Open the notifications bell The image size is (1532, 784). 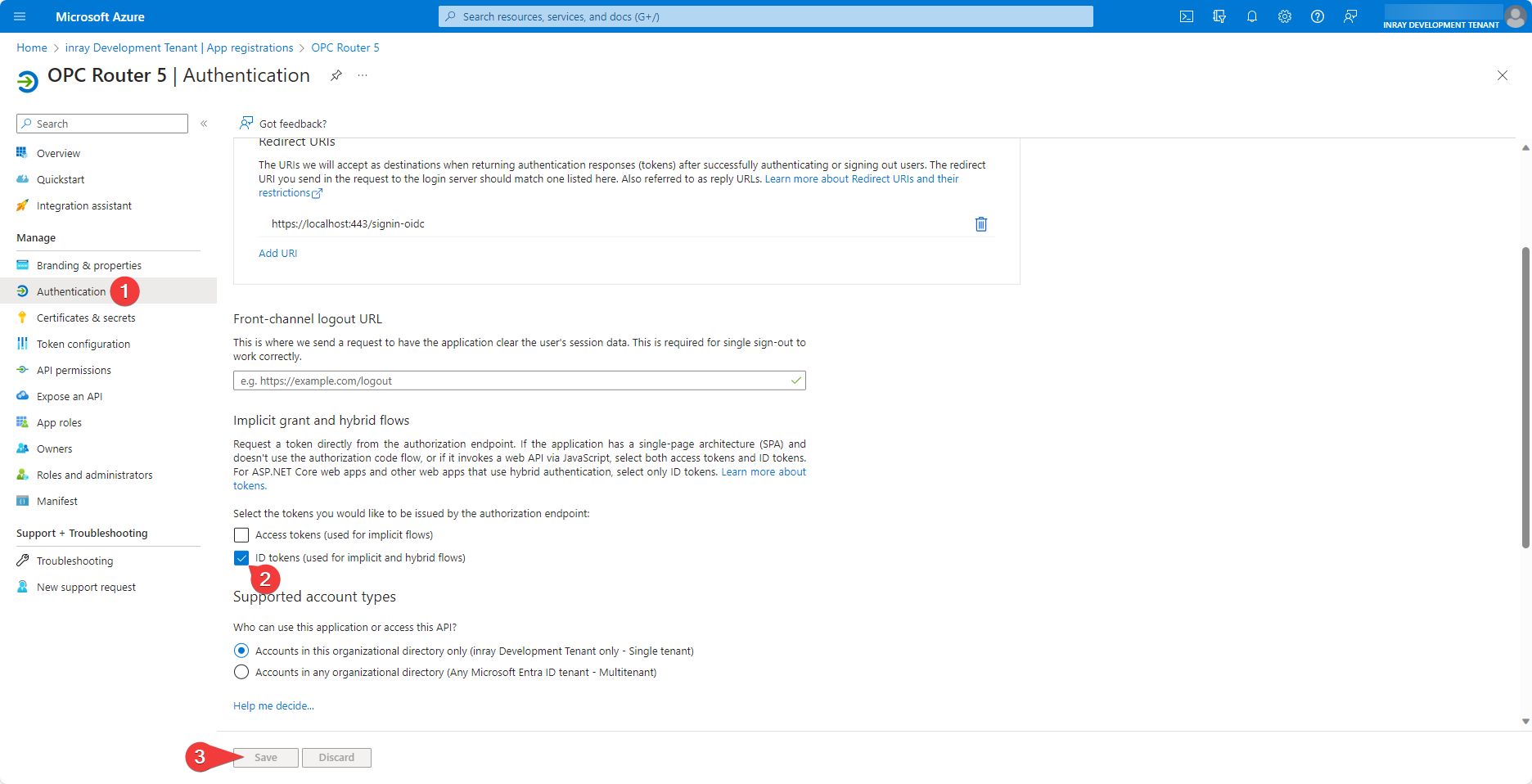click(x=1252, y=16)
